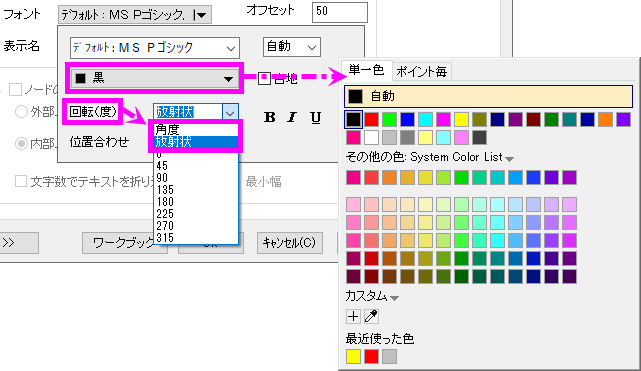
Task: Pick the red swatch in the basic palette row
Action: 371,119
